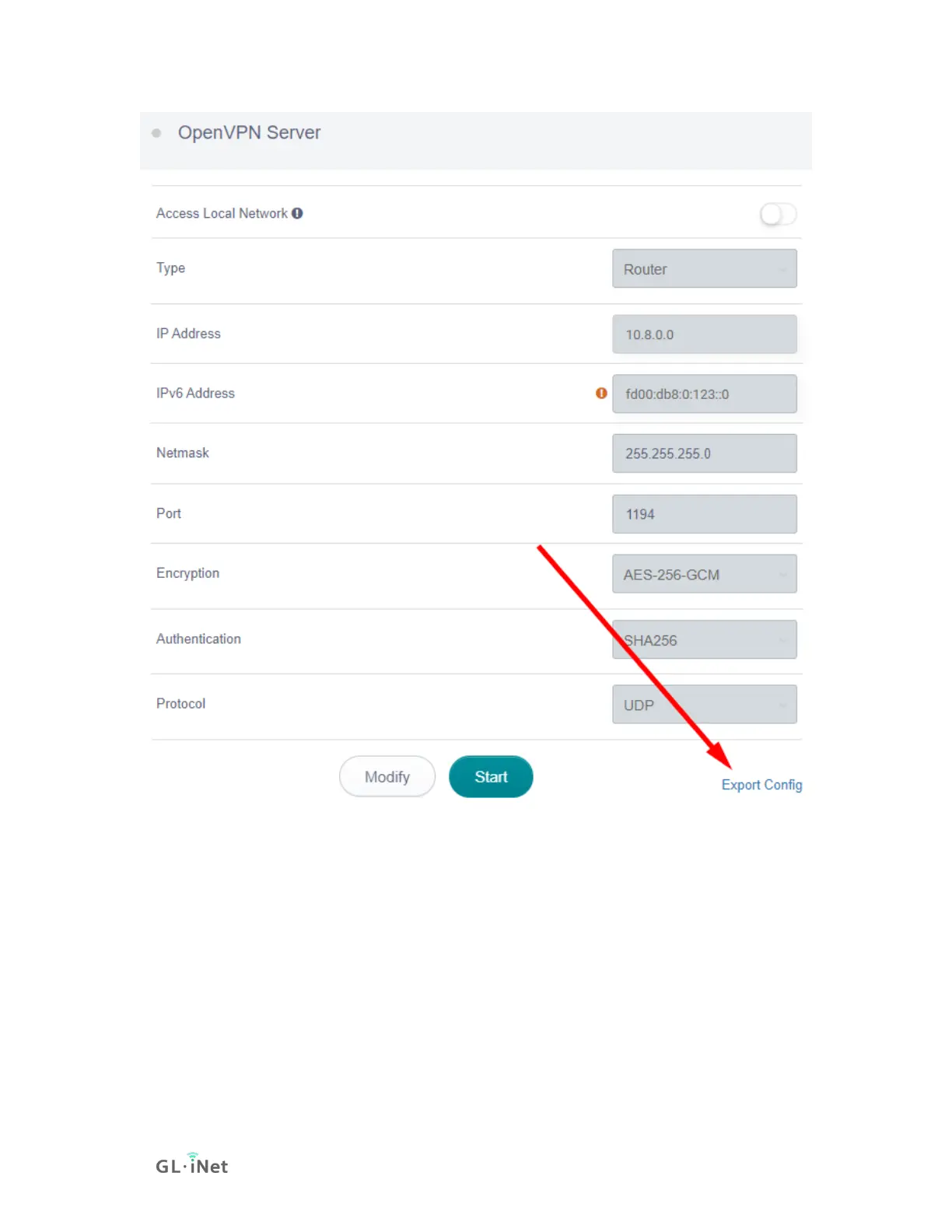The image size is (952, 1232).
Task: Open the Type dropdown set to Router
Action: [705, 268]
